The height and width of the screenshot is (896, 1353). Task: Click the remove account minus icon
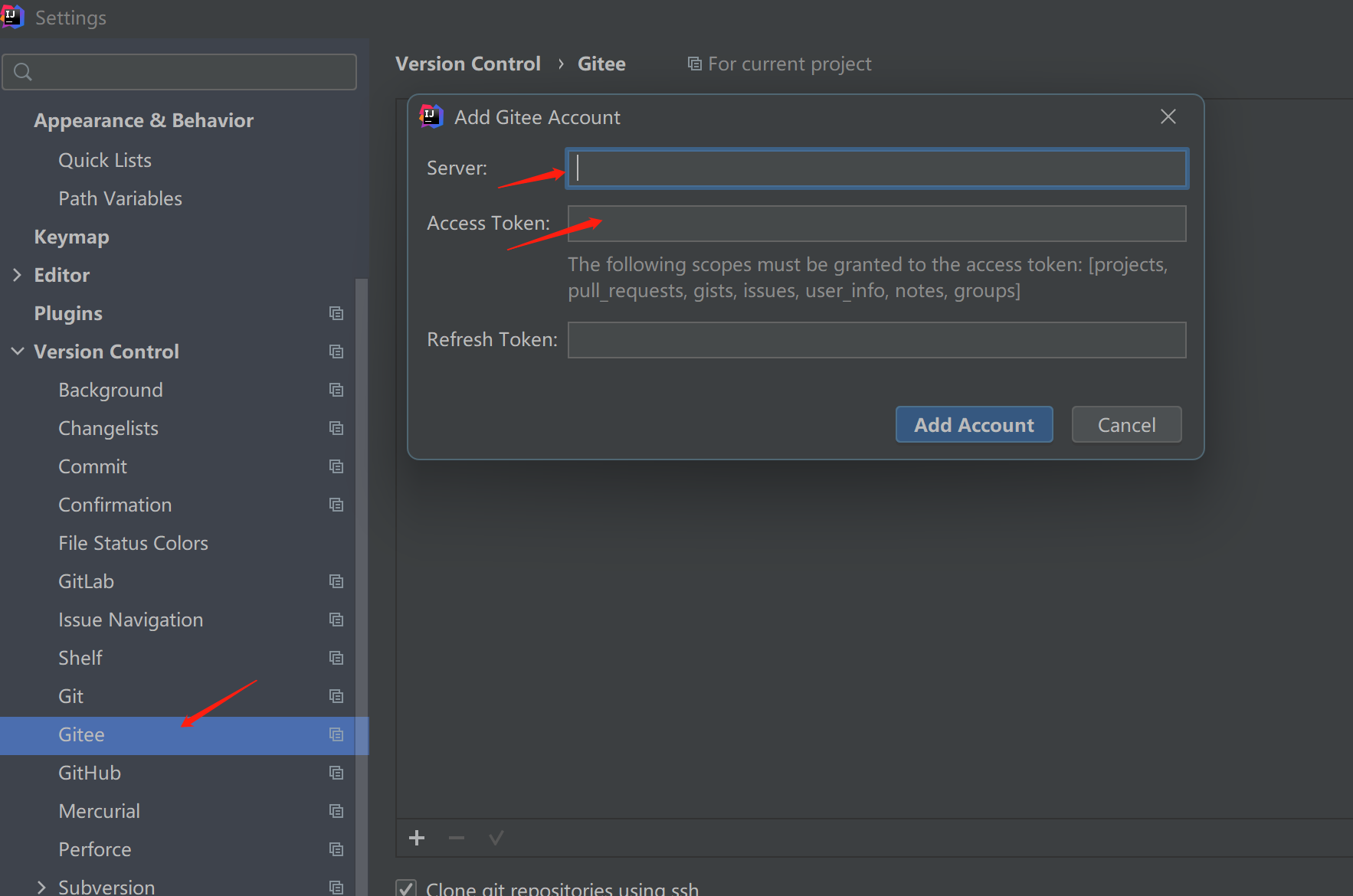[x=457, y=838]
